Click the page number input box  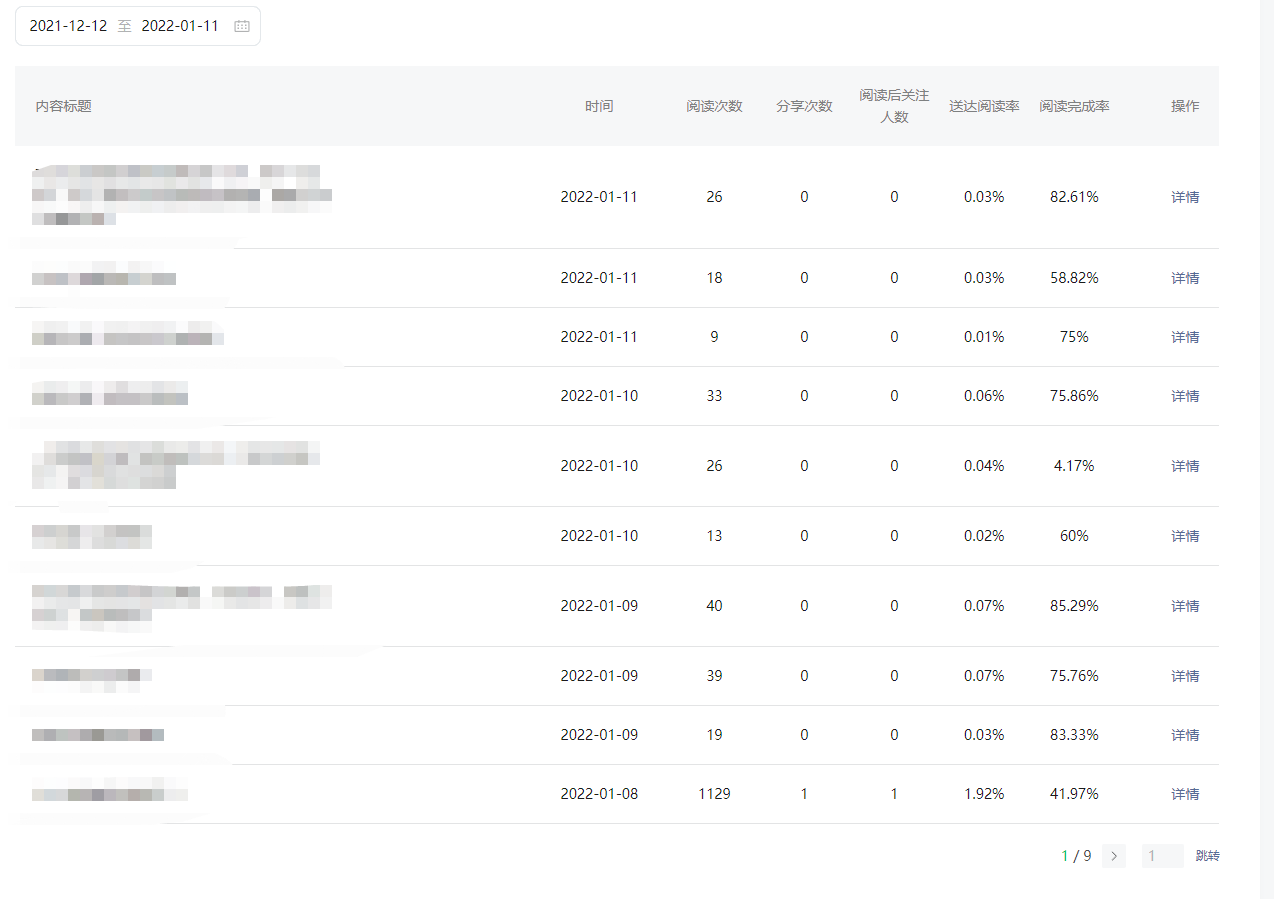[1162, 856]
